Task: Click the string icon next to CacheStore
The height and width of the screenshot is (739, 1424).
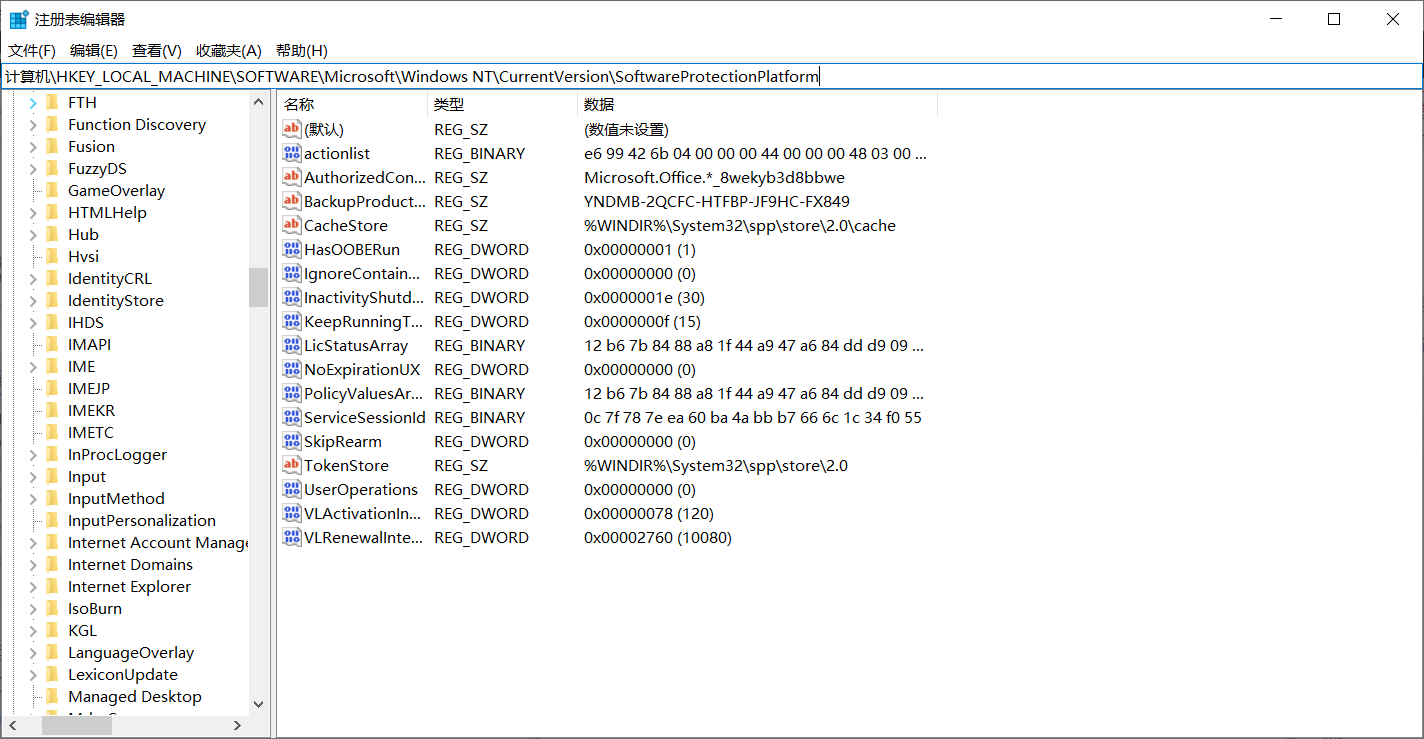Action: tap(291, 225)
